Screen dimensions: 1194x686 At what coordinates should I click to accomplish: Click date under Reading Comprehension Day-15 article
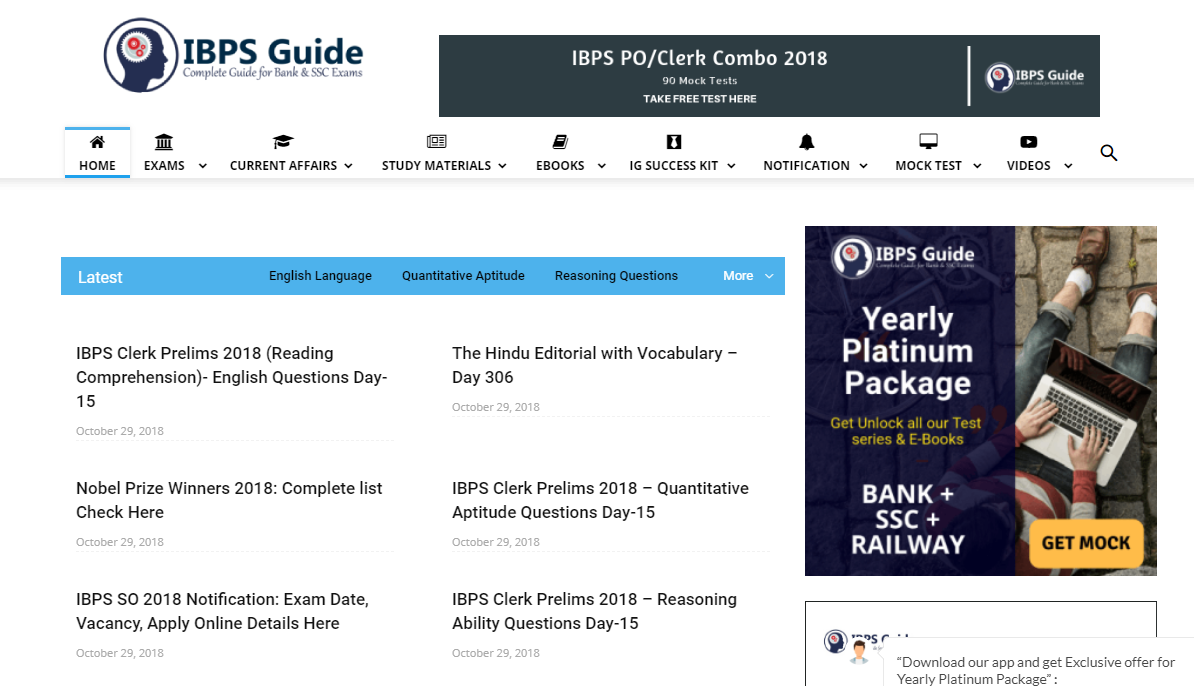tap(120, 431)
